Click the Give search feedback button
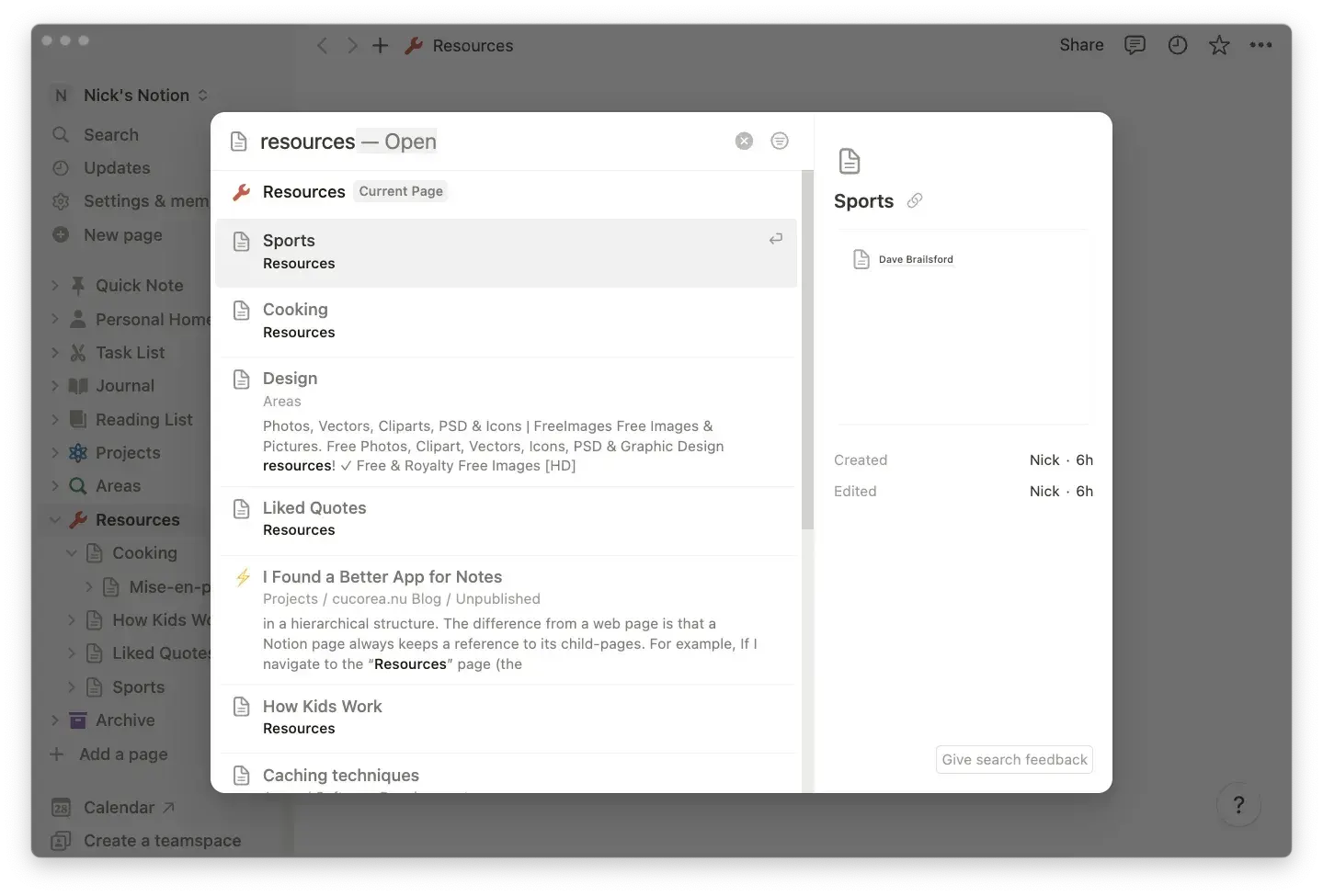 click(1013, 759)
